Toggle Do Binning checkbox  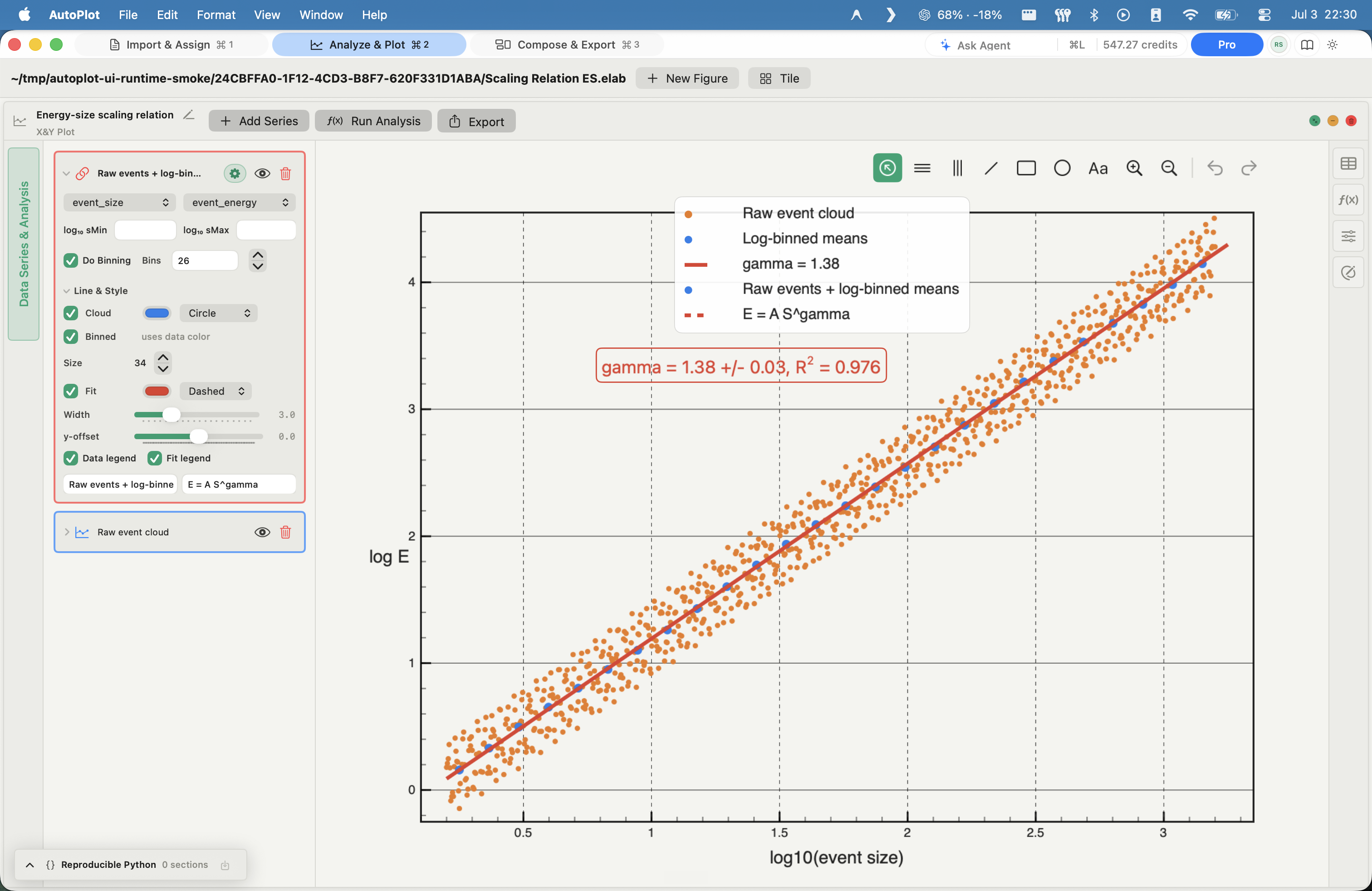[70, 260]
